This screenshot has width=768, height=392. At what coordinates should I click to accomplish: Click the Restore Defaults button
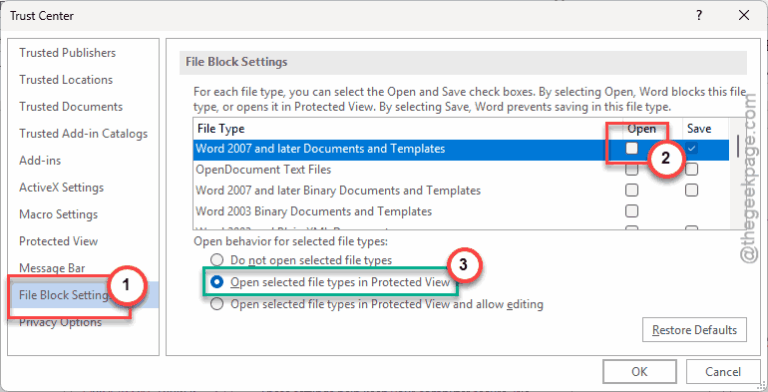point(695,330)
